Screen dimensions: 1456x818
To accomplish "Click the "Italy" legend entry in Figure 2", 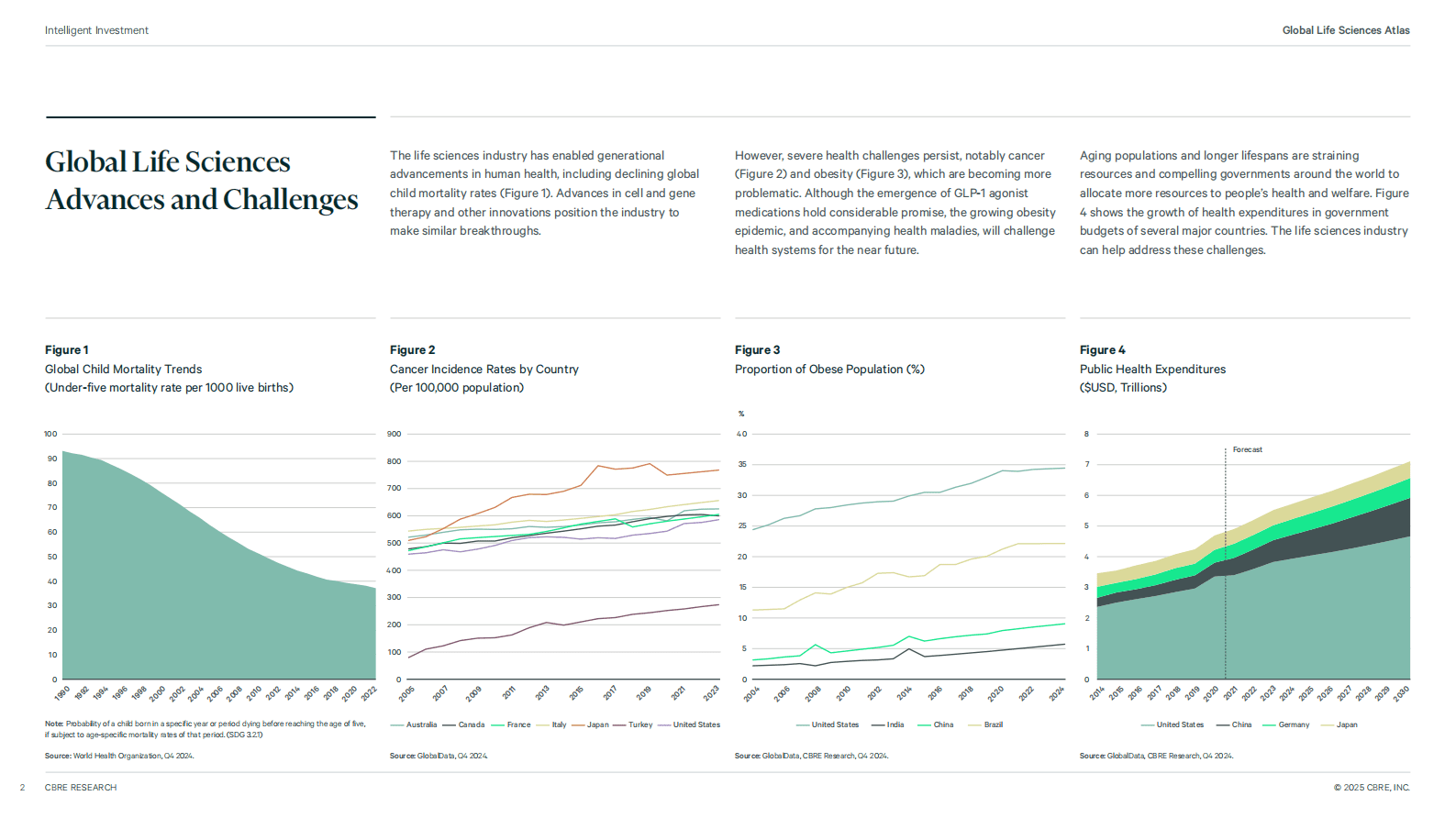I will [x=551, y=724].
